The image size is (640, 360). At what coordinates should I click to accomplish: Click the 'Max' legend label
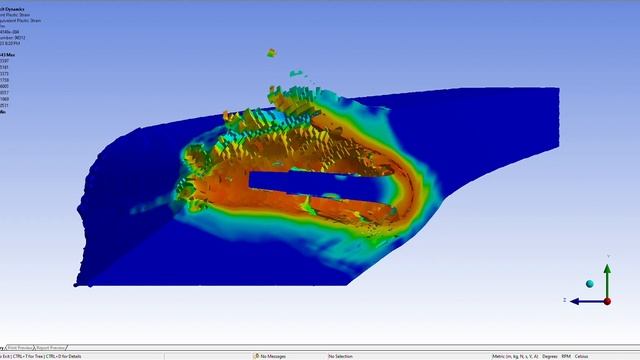pos(11,54)
